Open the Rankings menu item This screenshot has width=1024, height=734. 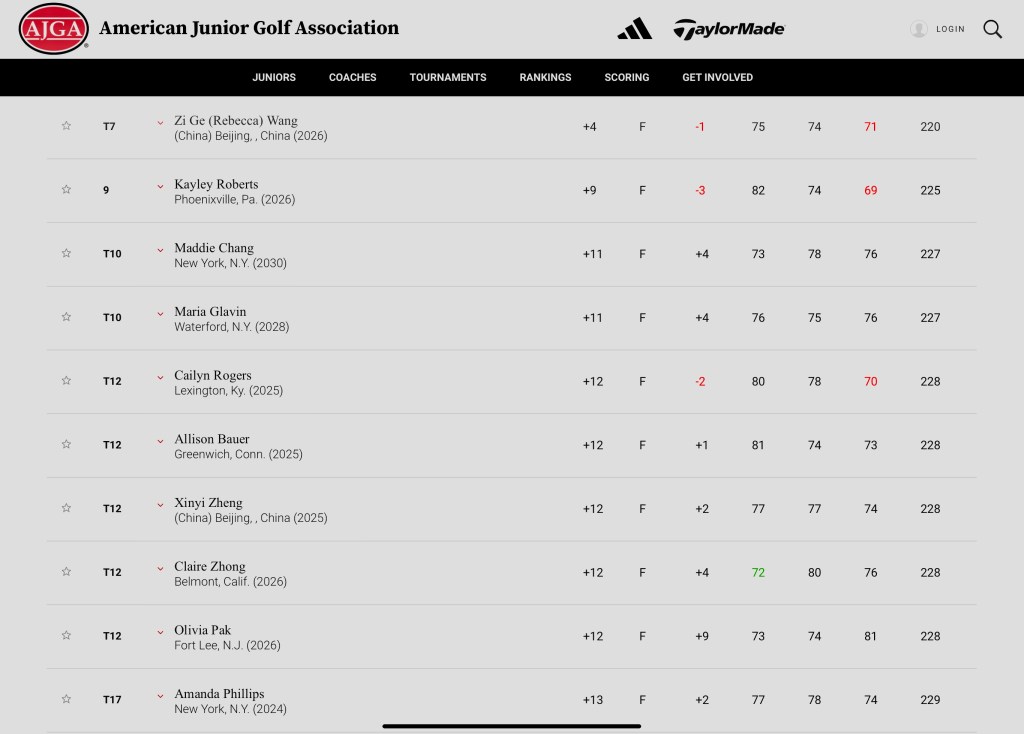coord(545,77)
